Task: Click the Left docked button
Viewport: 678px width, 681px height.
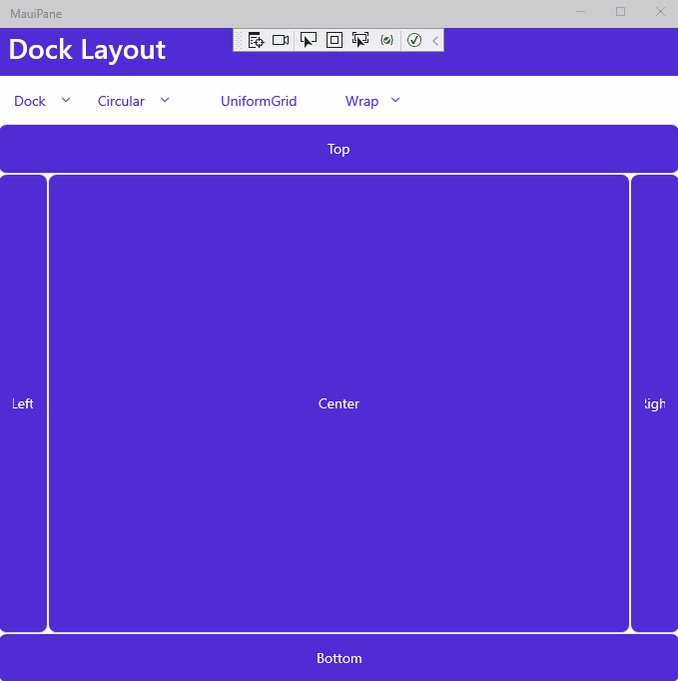Action: 23,403
